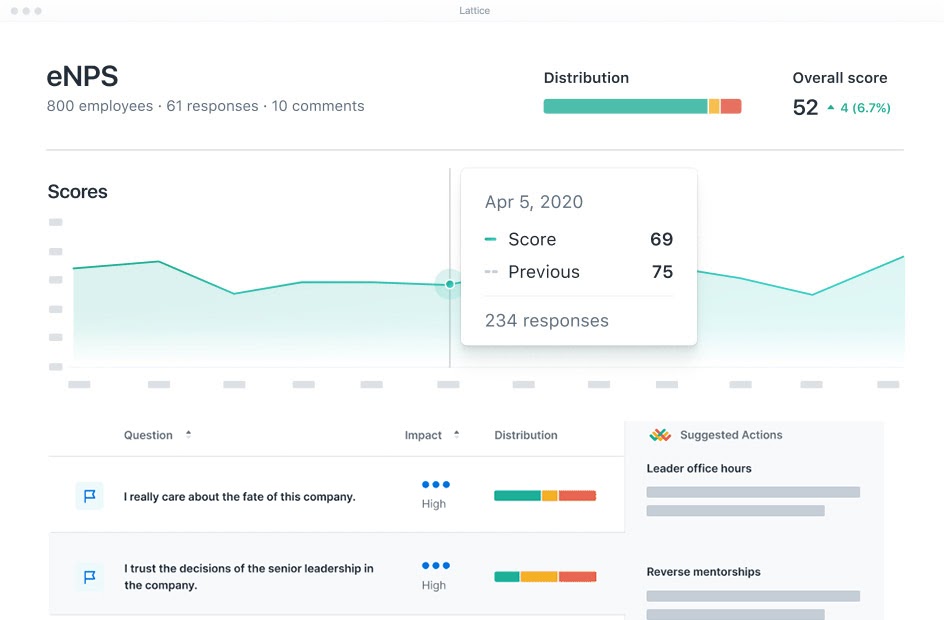Viewport: 944px width, 620px height.
Task: Click the colorful Suggested Actions icon
Action: tap(661, 434)
